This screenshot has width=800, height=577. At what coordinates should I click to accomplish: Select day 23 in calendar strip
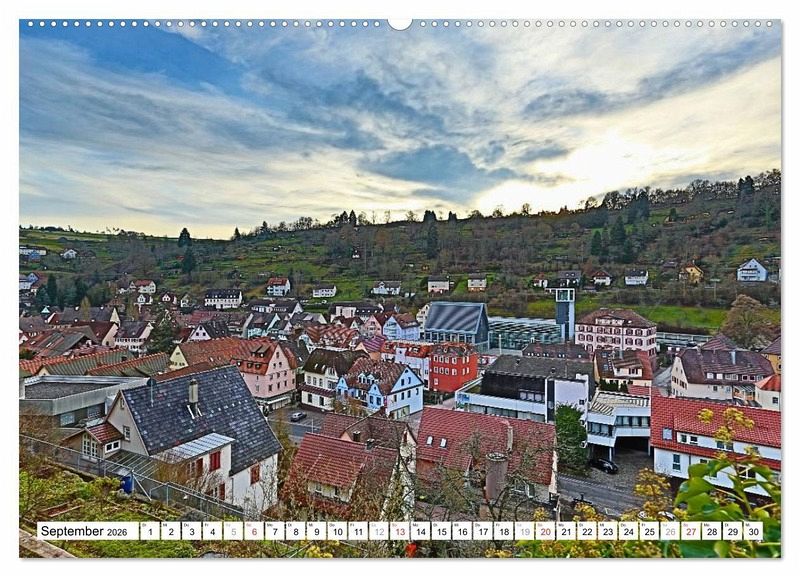608,531
